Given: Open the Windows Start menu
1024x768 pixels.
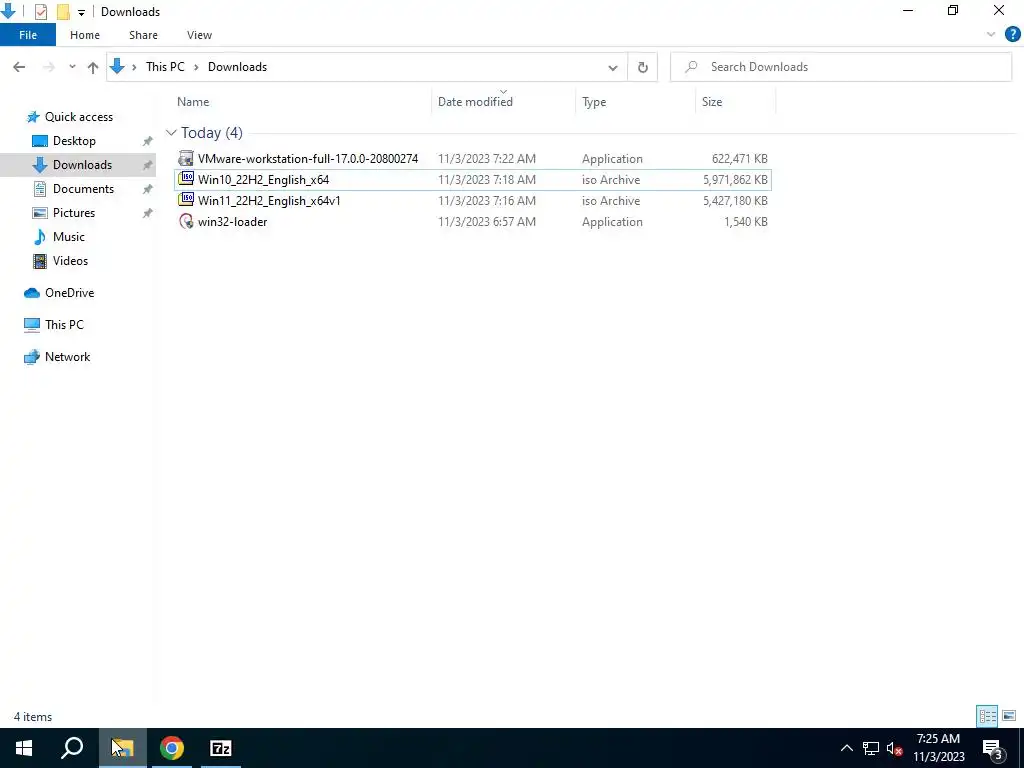Looking at the screenshot, I should pos(24,748).
